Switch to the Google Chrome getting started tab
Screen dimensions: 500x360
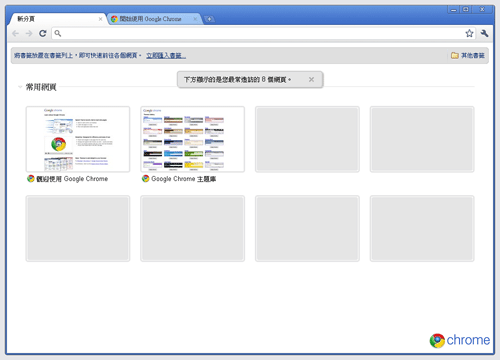pyautogui.click(x=150, y=19)
